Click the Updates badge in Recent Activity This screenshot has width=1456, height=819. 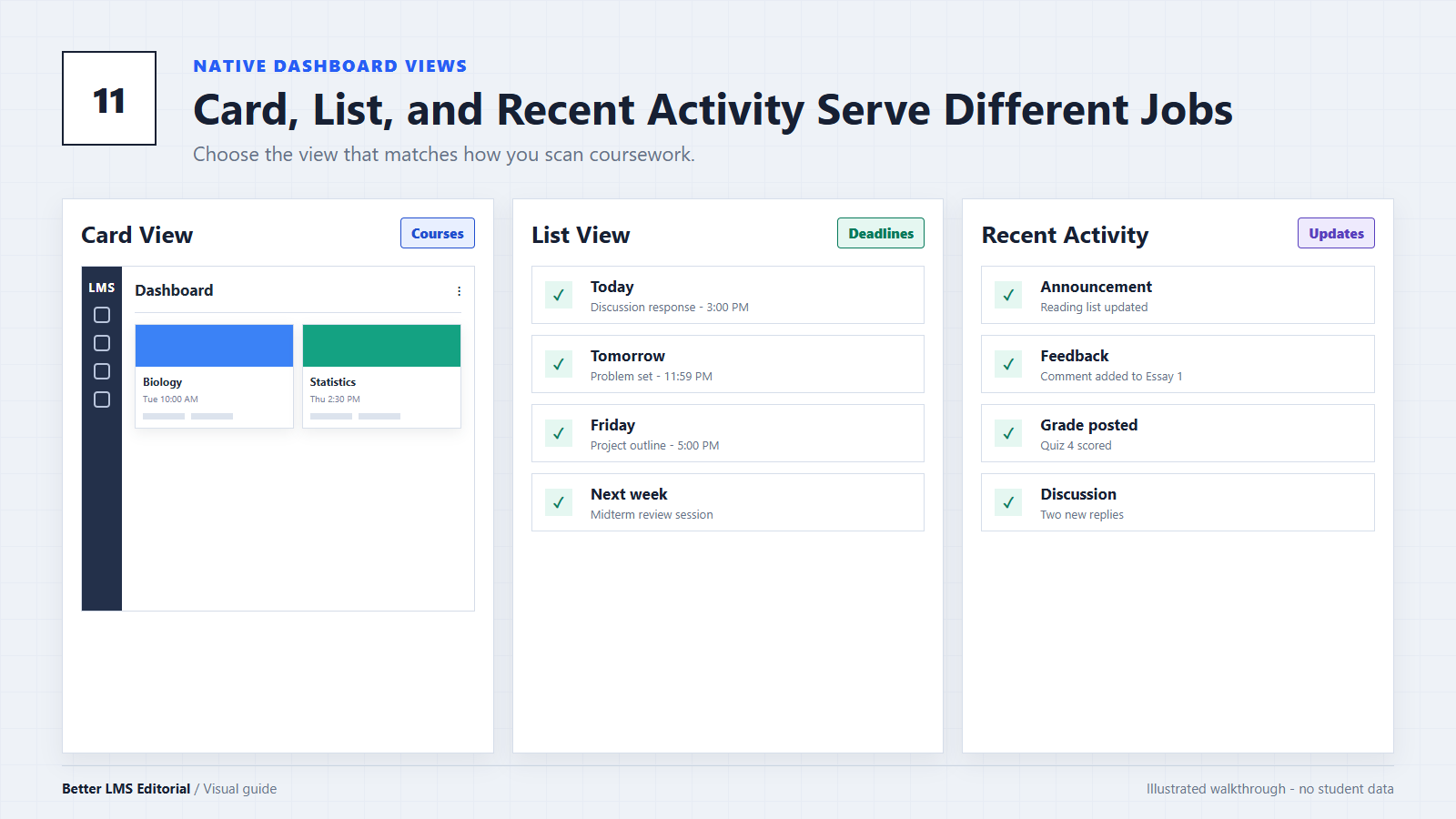(1336, 233)
